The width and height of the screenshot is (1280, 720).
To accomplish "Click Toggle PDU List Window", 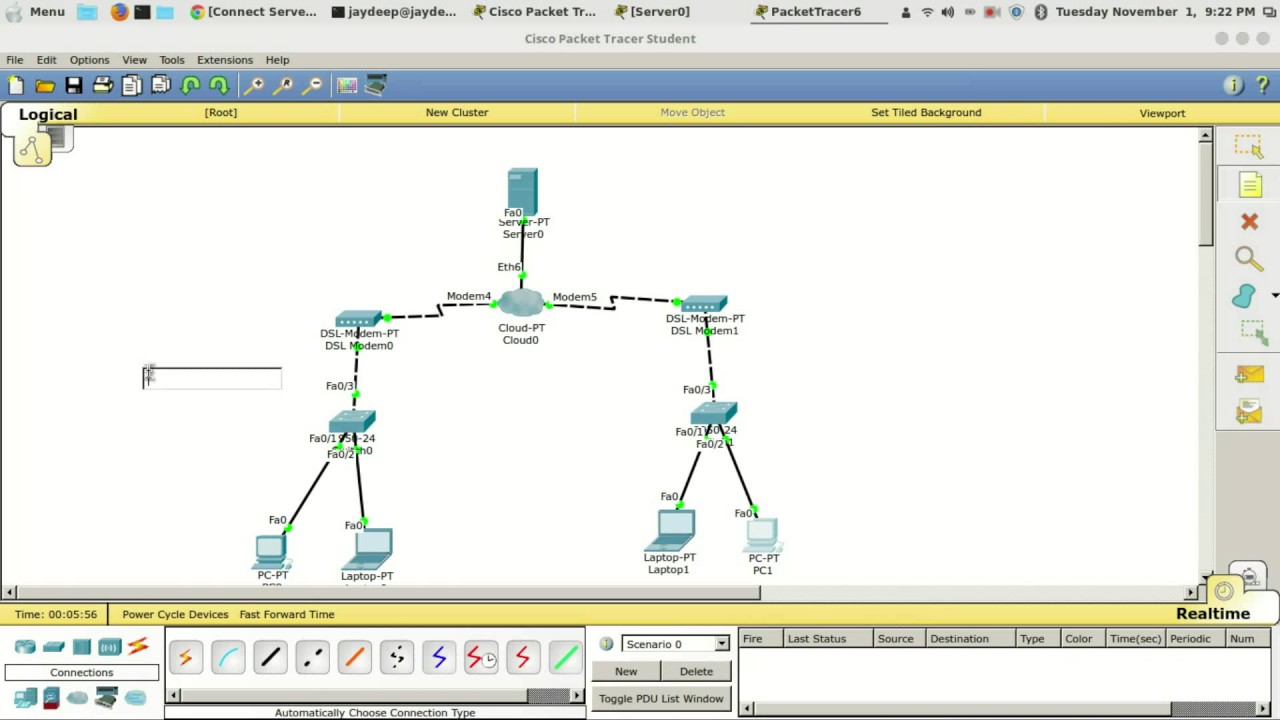I will (661, 698).
